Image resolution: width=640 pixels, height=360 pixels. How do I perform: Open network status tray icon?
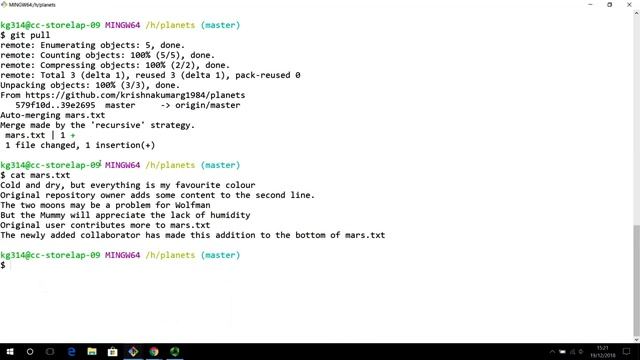pos(572,351)
